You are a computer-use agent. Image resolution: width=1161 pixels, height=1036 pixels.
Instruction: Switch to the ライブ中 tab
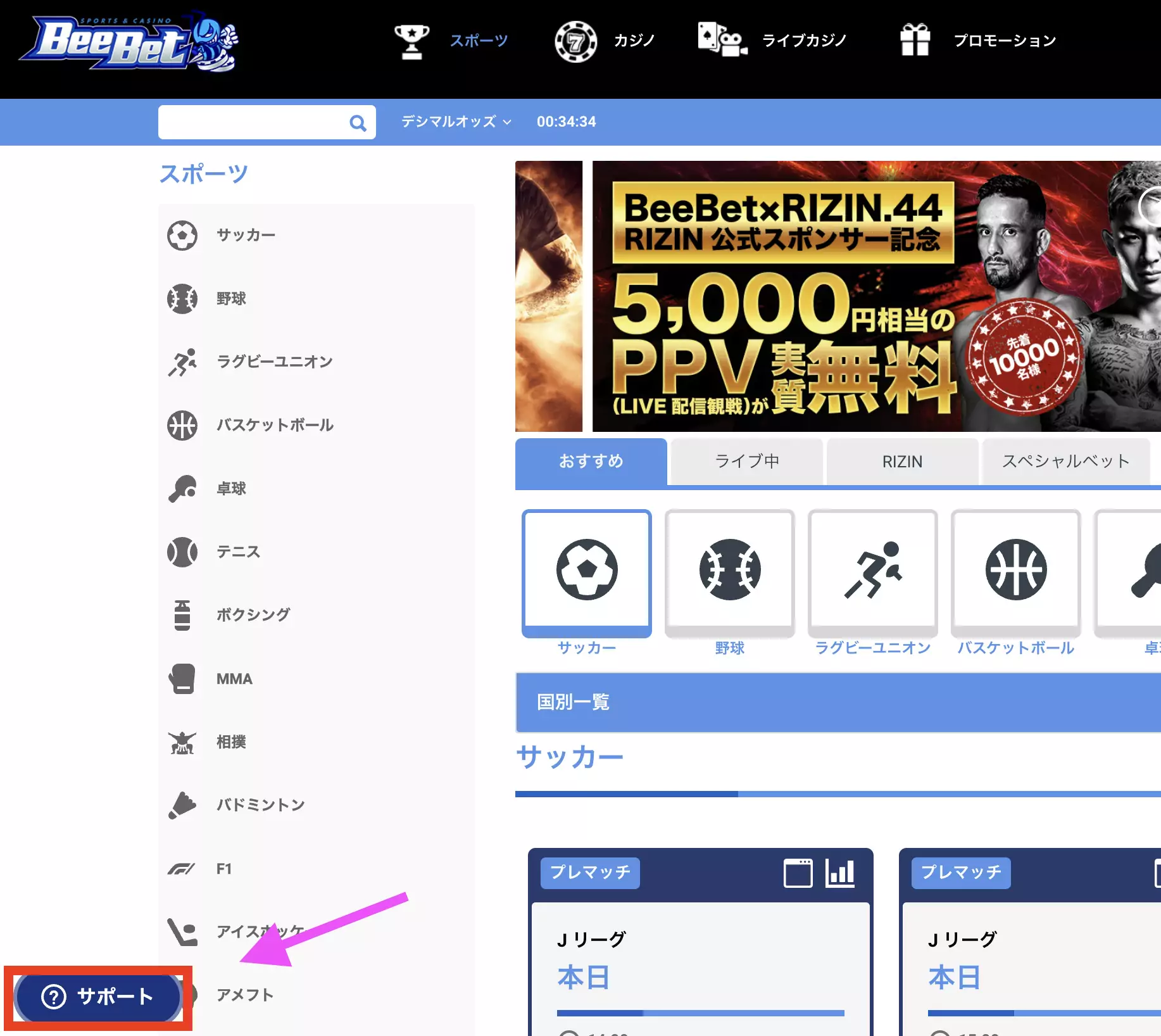747,462
